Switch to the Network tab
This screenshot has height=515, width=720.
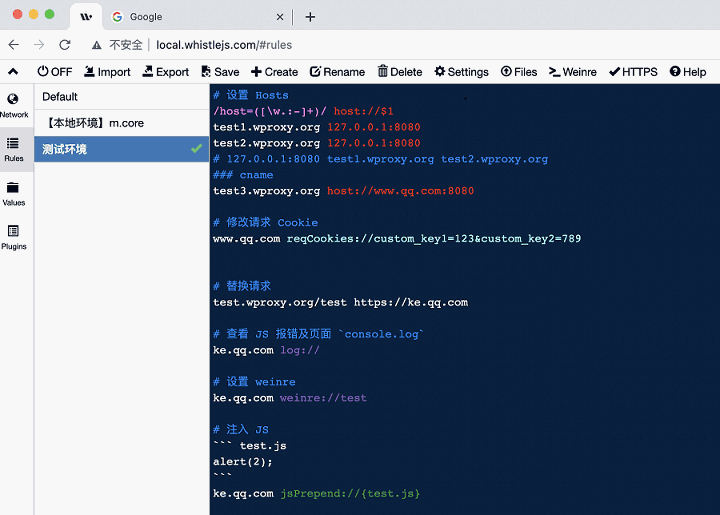[x=14, y=105]
